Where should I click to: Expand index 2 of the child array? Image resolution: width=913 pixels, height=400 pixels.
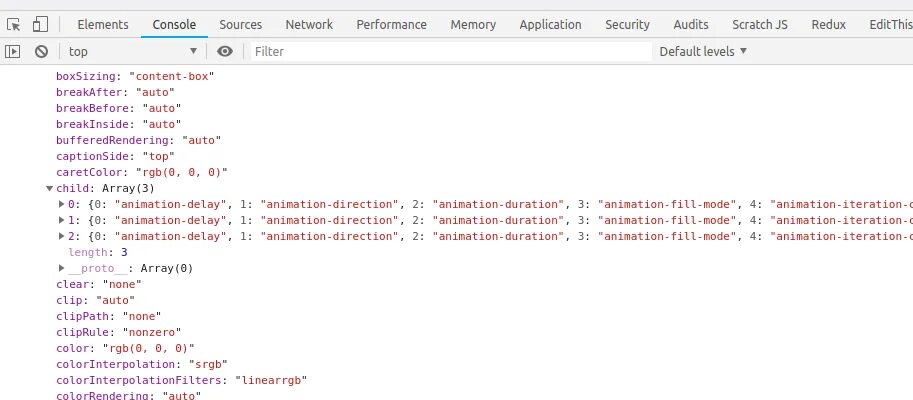62,236
